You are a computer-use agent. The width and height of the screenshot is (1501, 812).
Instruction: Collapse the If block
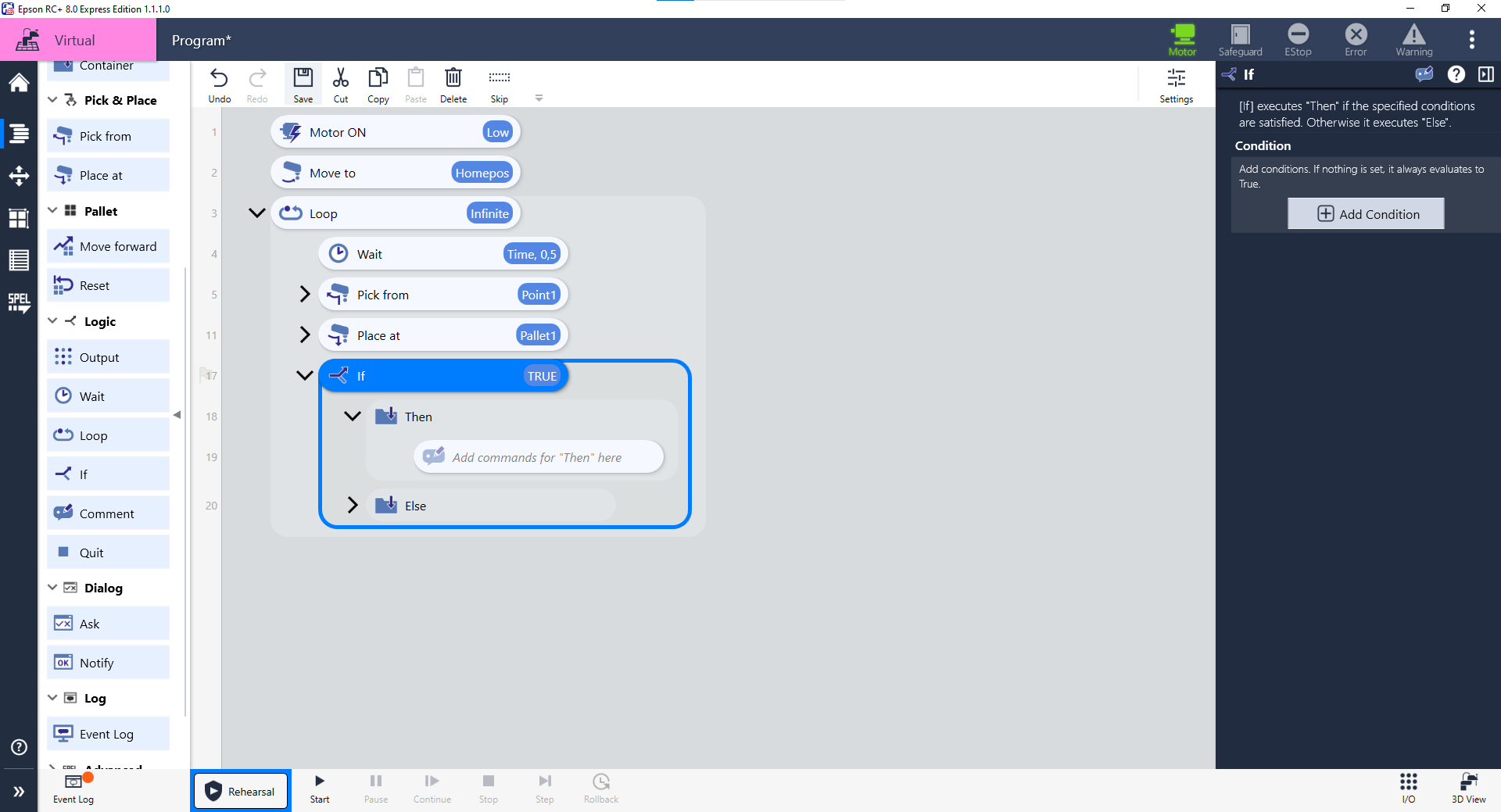305,376
